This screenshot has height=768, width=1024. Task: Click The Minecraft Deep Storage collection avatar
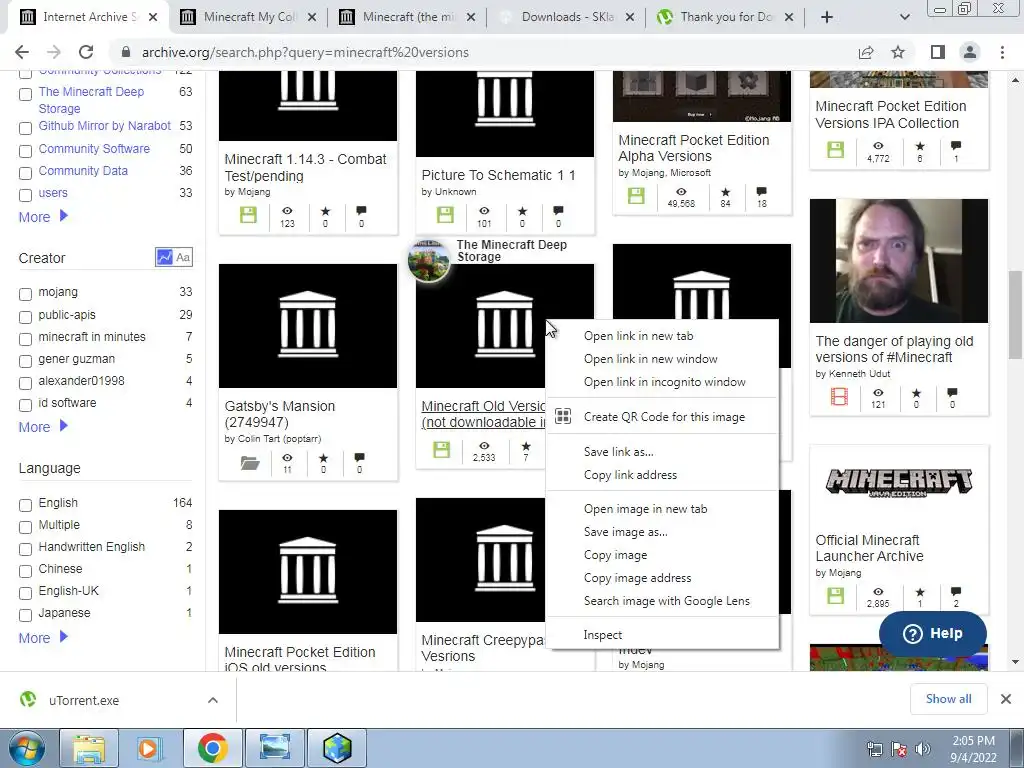tap(428, 260)
